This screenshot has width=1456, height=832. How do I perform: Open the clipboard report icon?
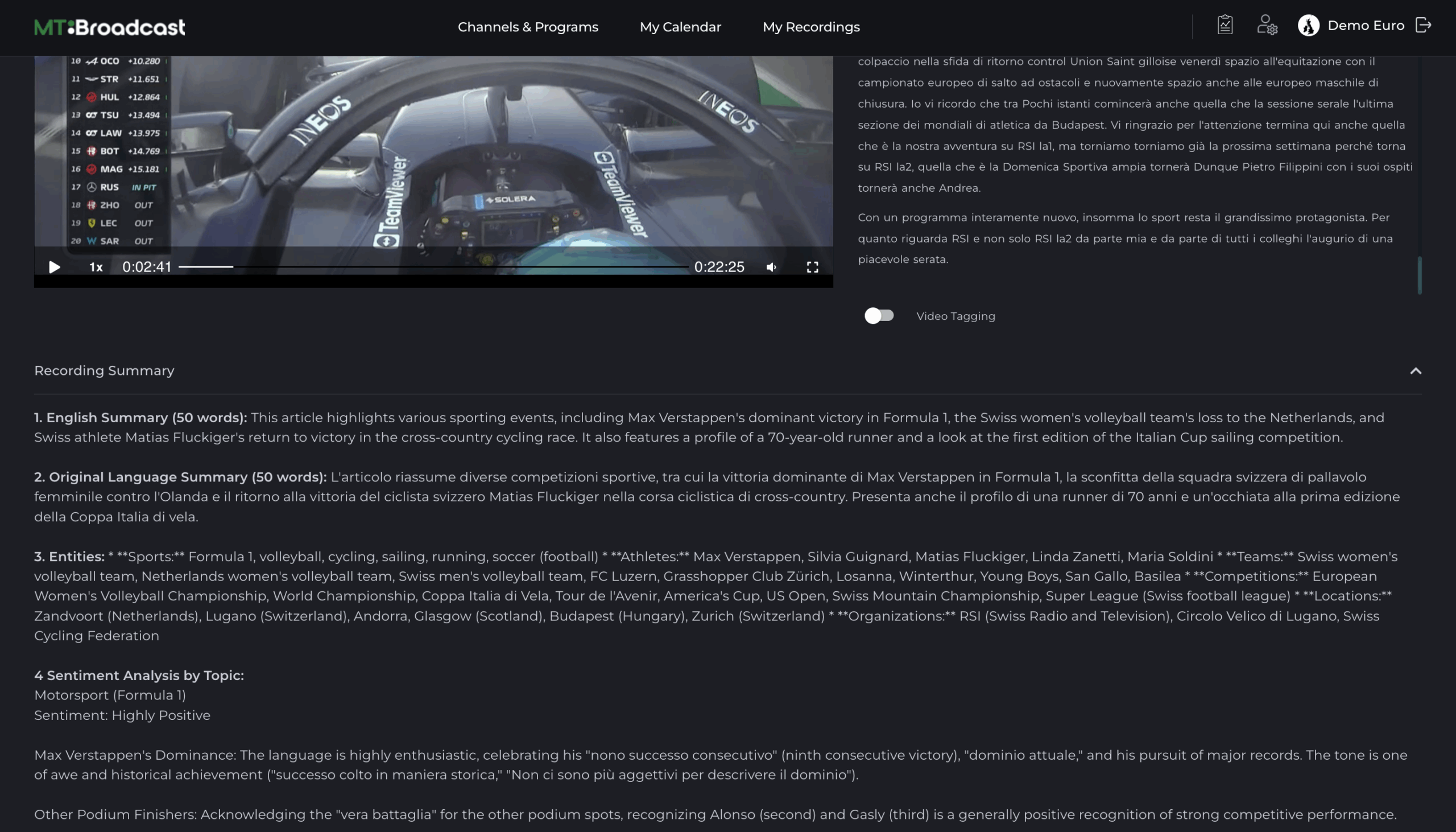tap(1225, 25)
